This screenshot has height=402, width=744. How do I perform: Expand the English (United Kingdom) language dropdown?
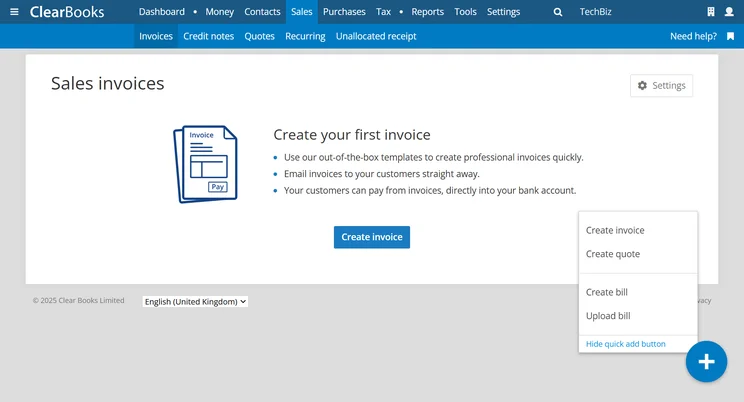click(x=195, y=301)
